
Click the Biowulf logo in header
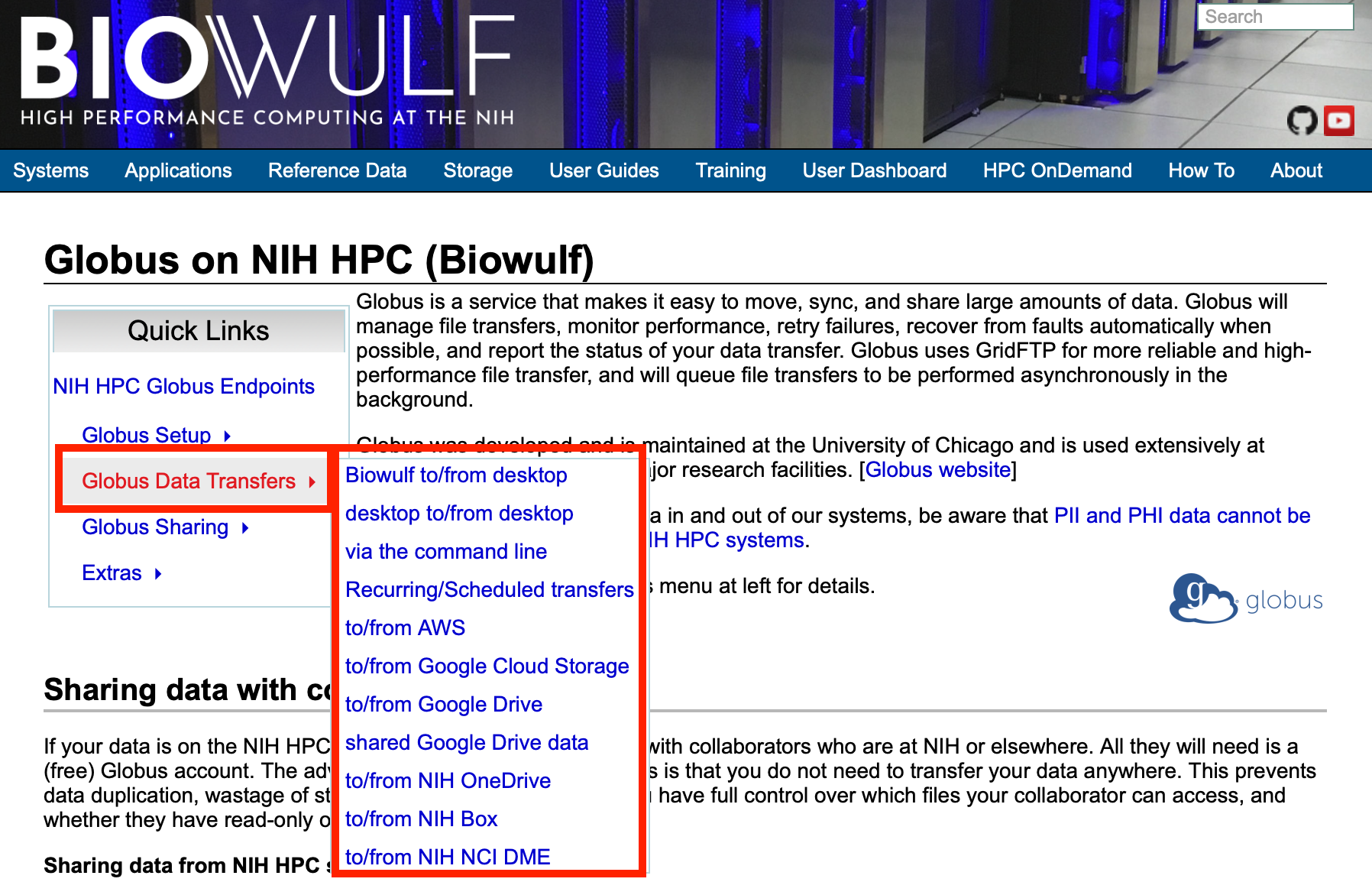[267, 70]
